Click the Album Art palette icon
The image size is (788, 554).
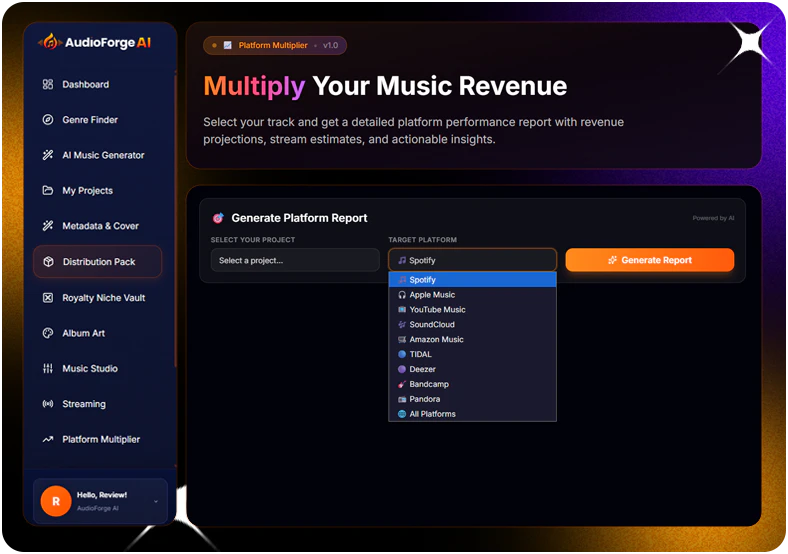point(48,333)
